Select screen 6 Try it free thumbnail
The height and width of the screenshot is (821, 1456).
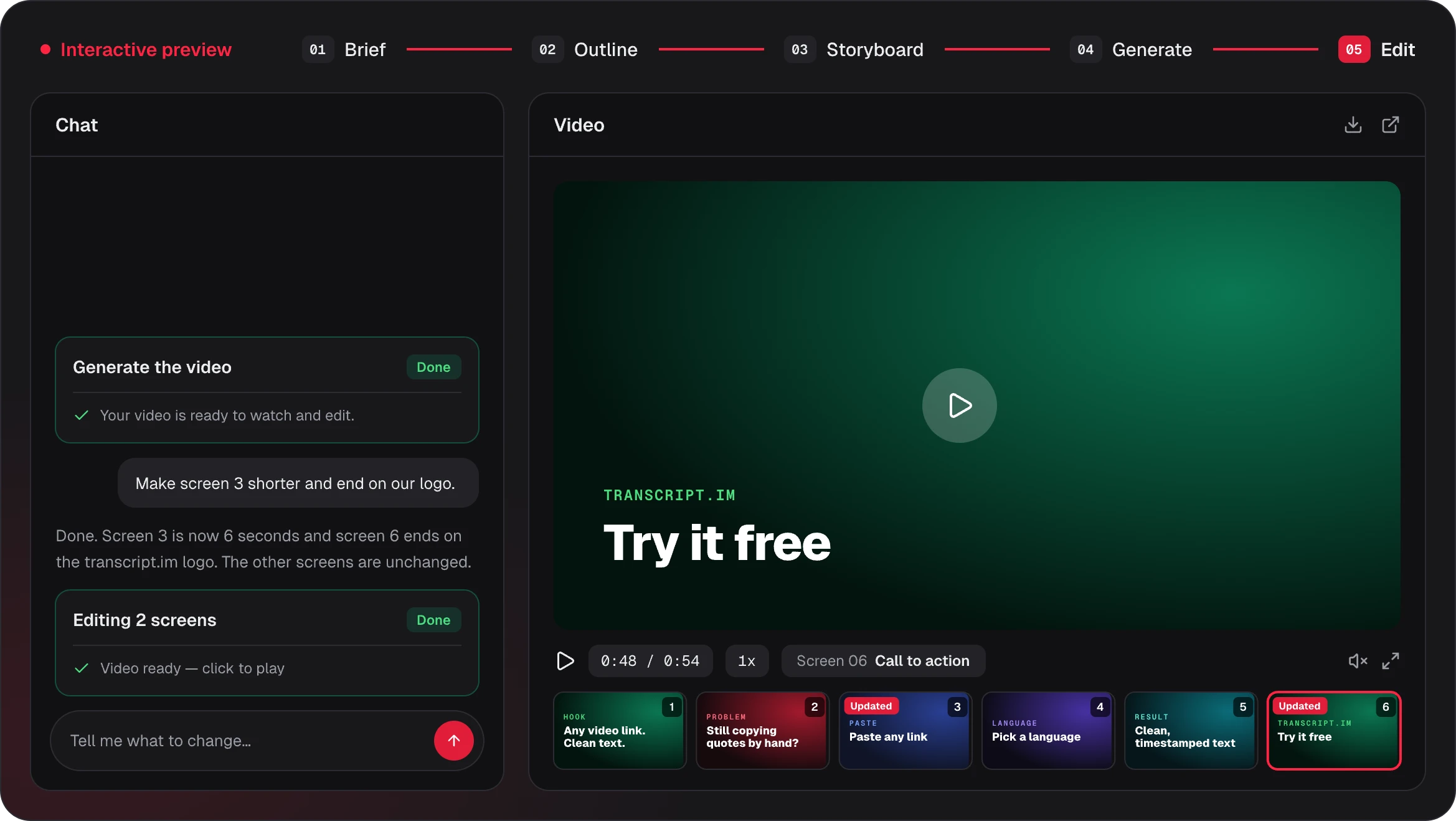pos(1334,731)
